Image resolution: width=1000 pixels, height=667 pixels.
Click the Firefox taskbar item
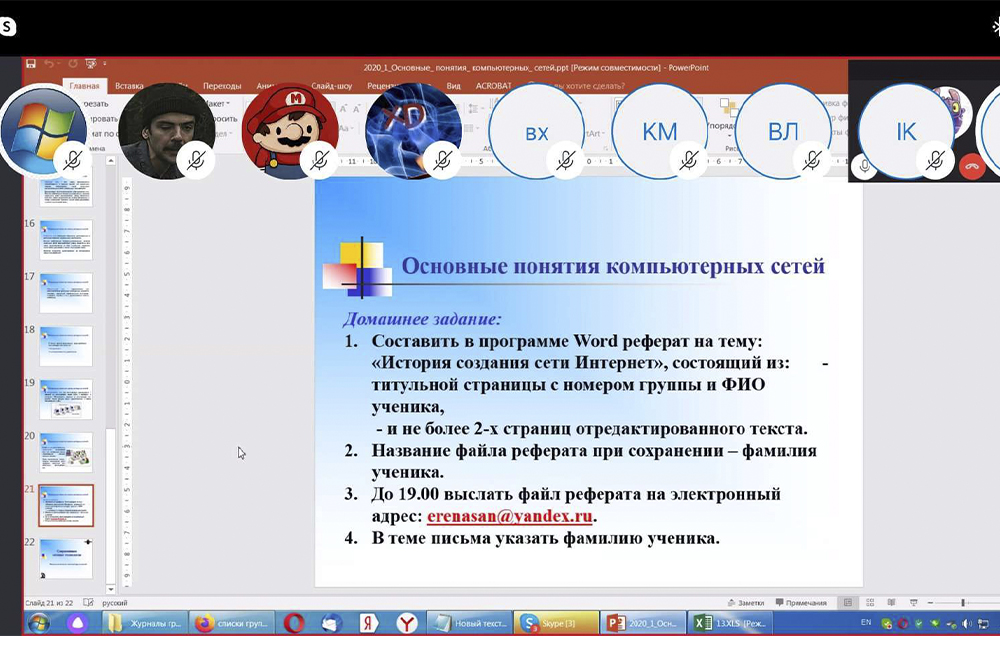tap(233, 623)
